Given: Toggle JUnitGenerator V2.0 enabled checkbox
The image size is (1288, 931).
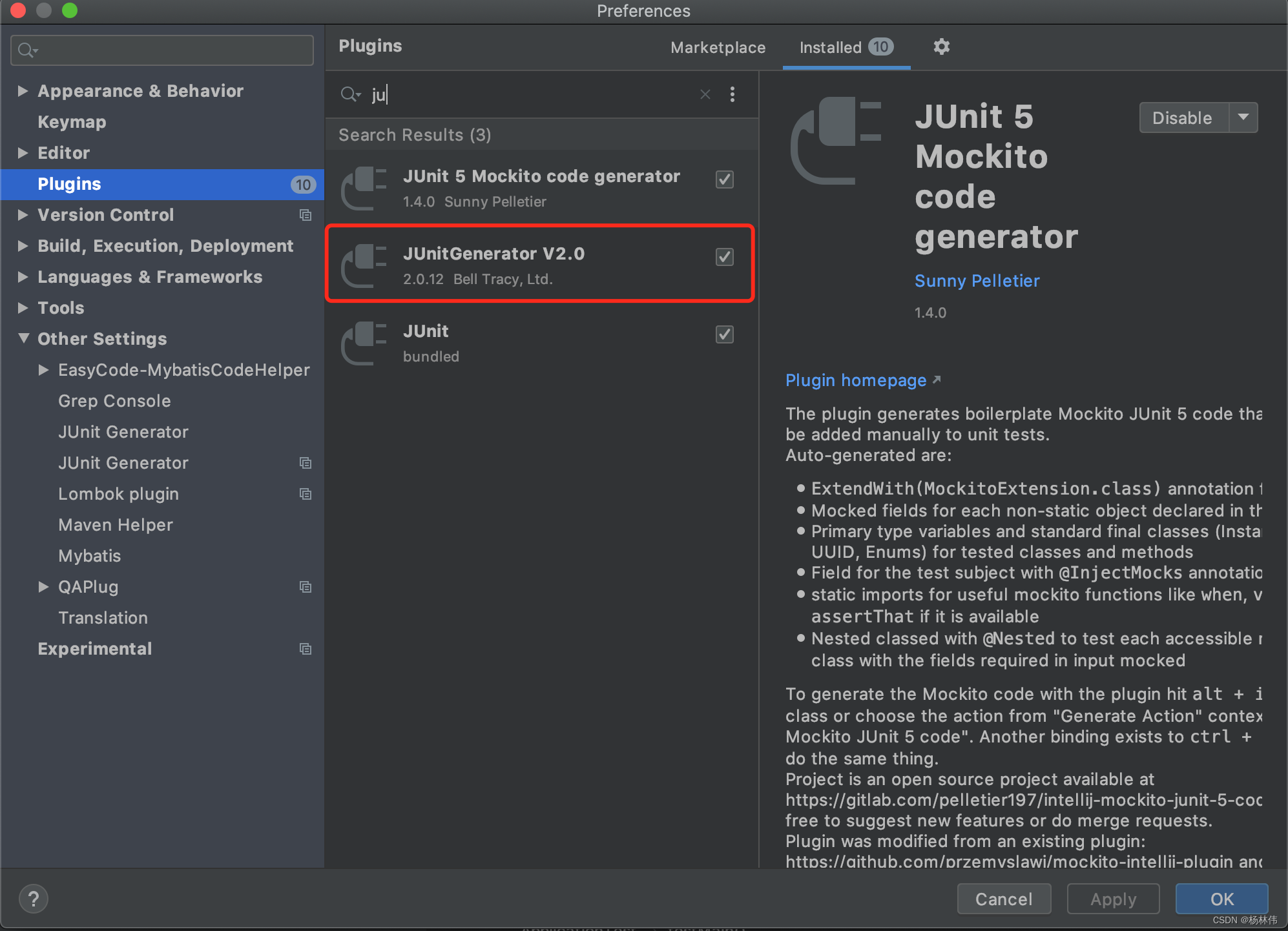Looking at the screenshot, I should (x=724, y=257).
